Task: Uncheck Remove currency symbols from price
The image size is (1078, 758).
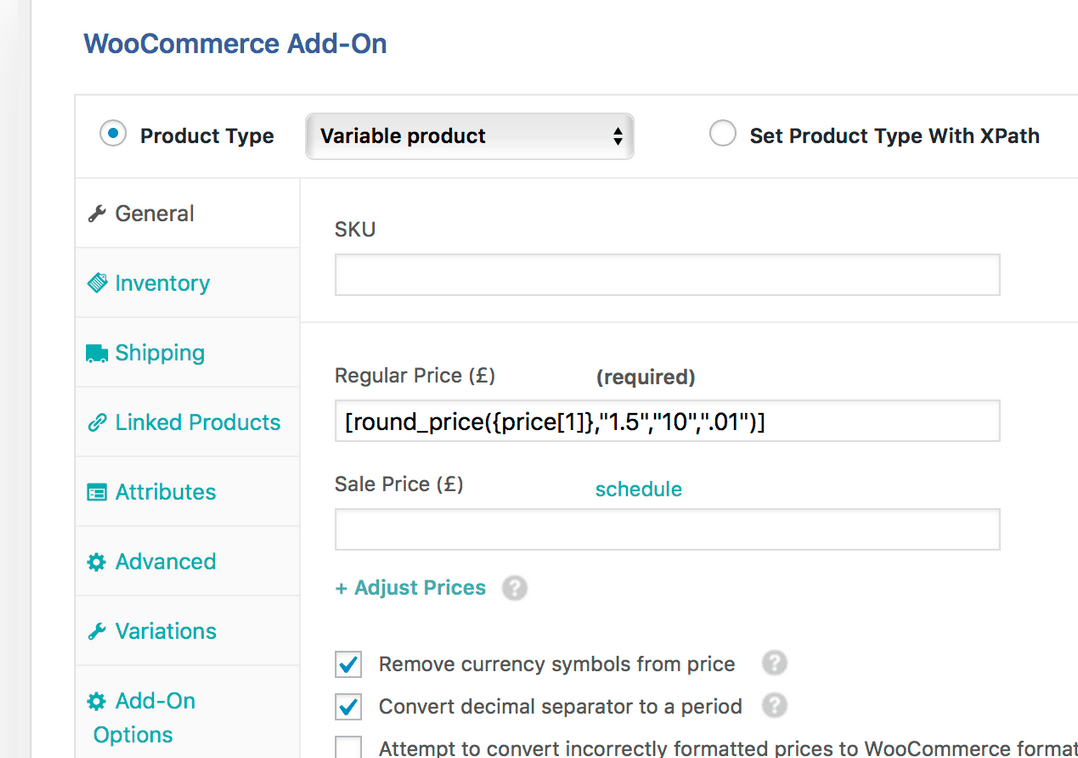Action: pyautogui.click(x=349, y=665)
